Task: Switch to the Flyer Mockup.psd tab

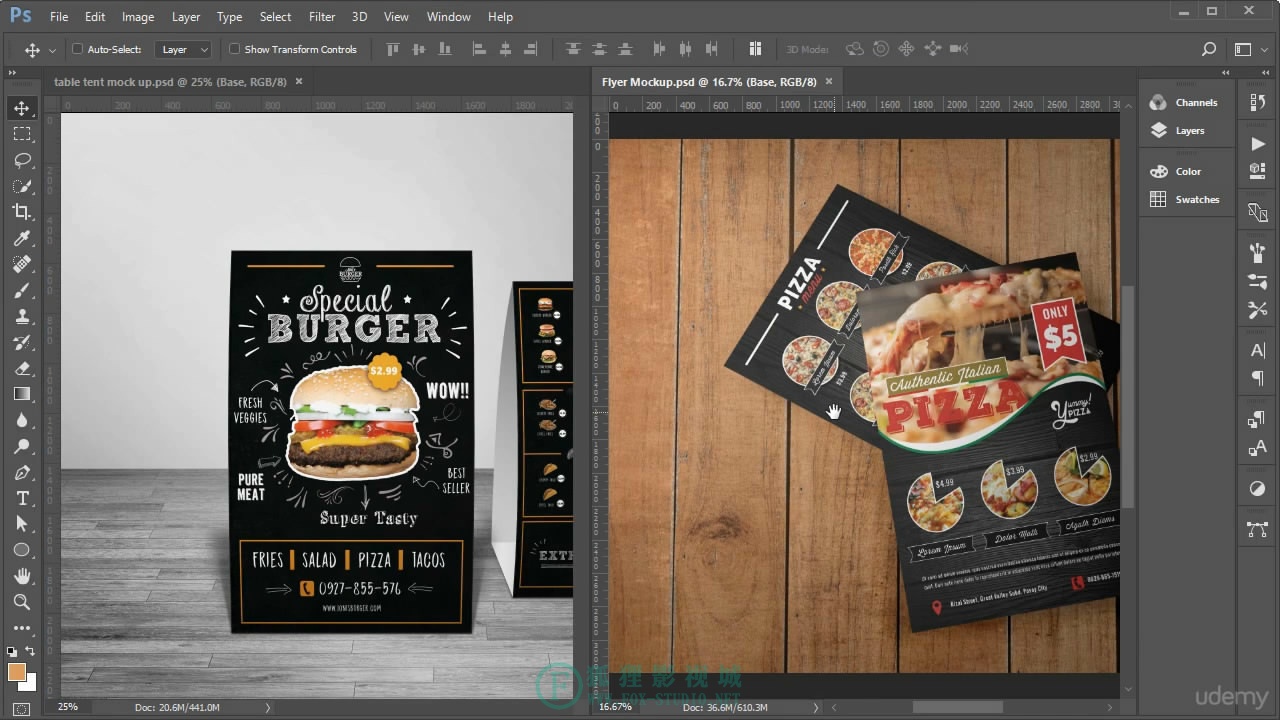Action: pyautogui.click(x=709, y=82)
